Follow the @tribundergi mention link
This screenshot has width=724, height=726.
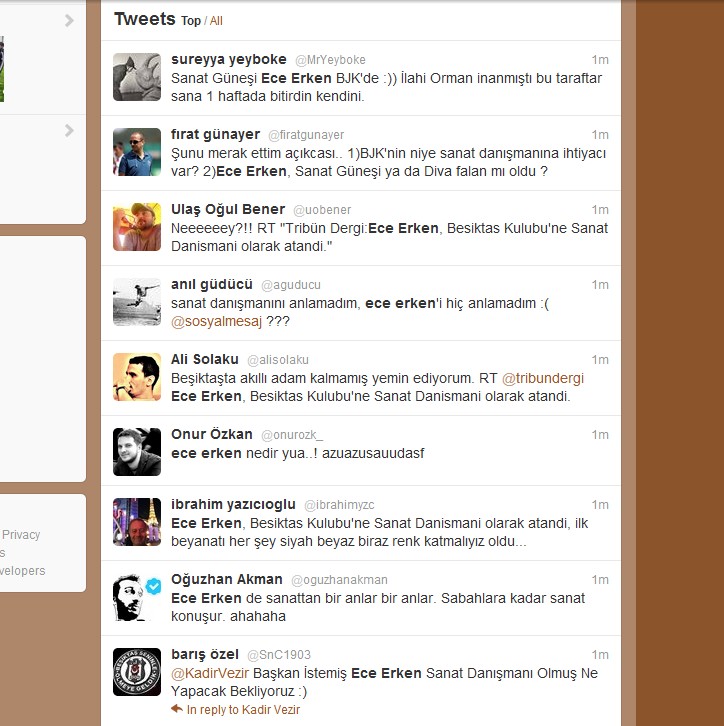coord(543,378)
